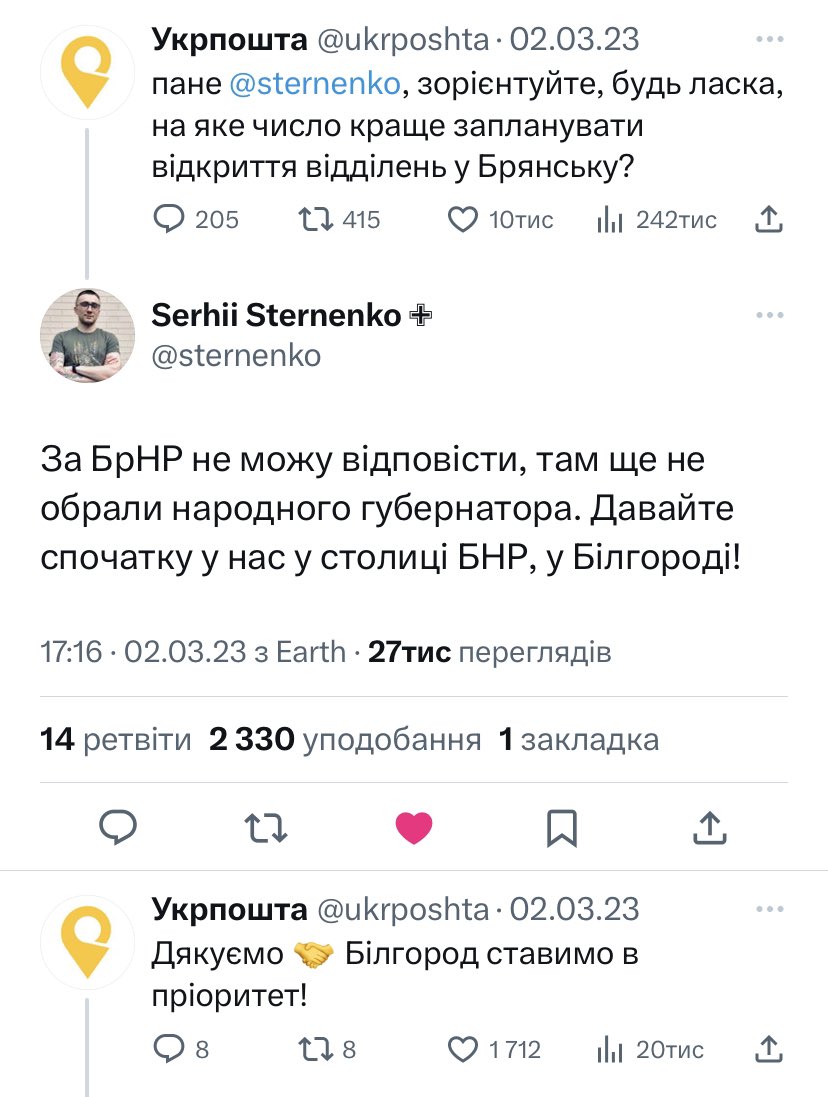The width and height of the screenshot is (828, 1097).
Task: Reply to the main Sternenko tweet
Action: (x=118, y=826)
